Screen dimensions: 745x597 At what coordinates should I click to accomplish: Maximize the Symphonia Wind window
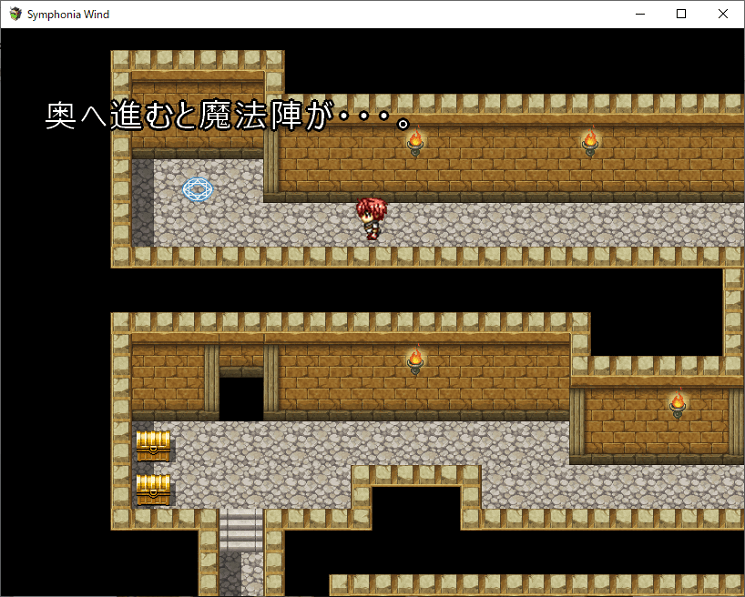pos(681,14)
